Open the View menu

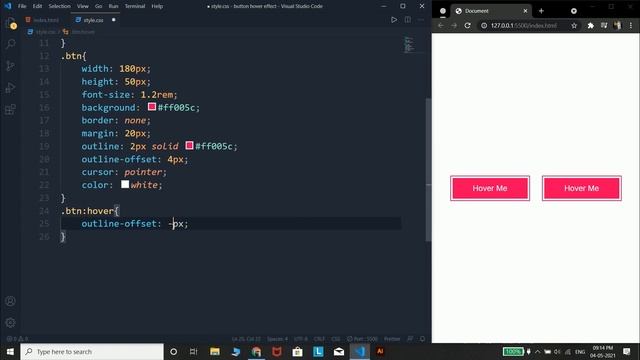[82, 6]
